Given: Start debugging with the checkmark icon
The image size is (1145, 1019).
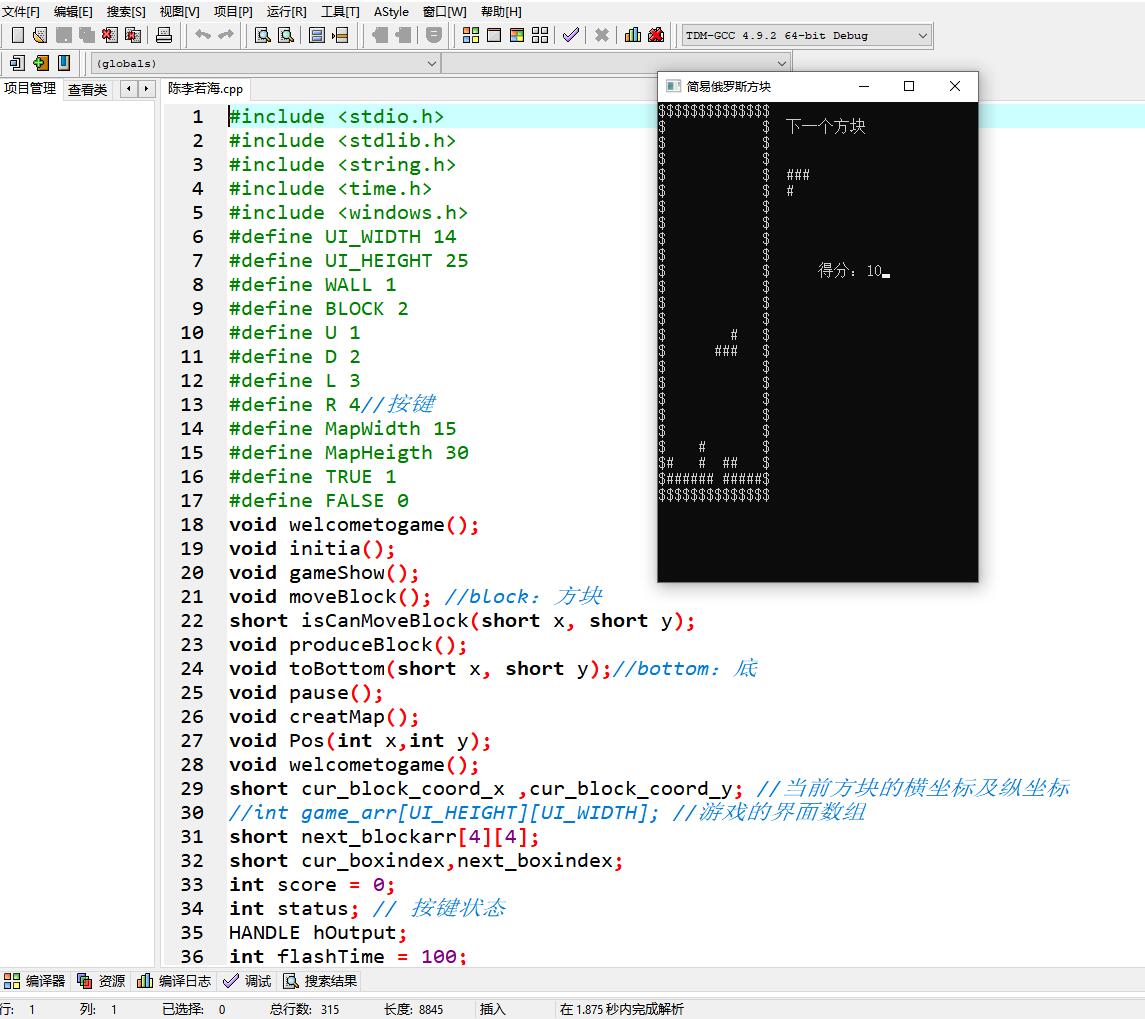Looking at the screenshot, I should 570,35.
